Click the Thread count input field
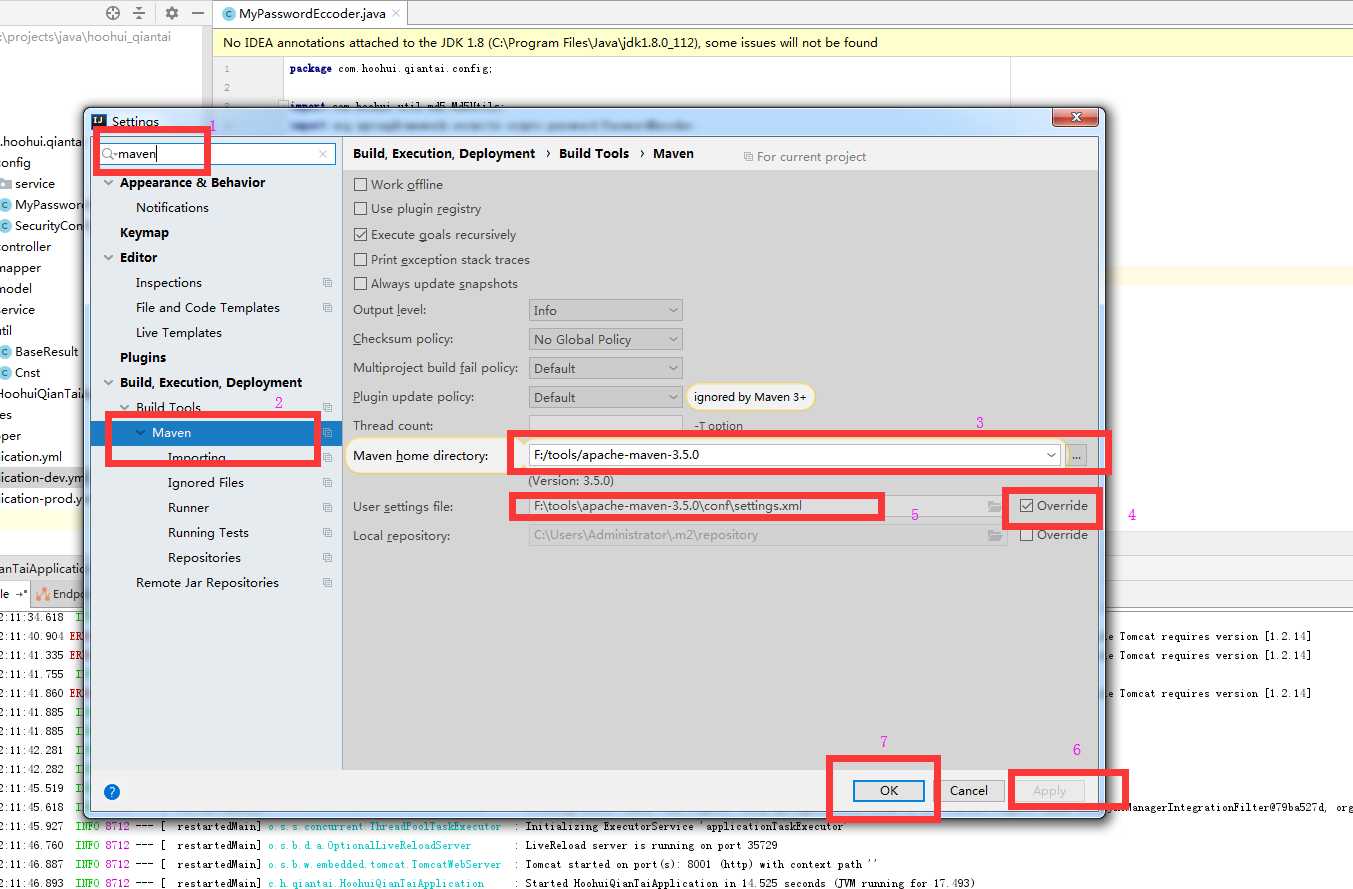 click(605, 425)
